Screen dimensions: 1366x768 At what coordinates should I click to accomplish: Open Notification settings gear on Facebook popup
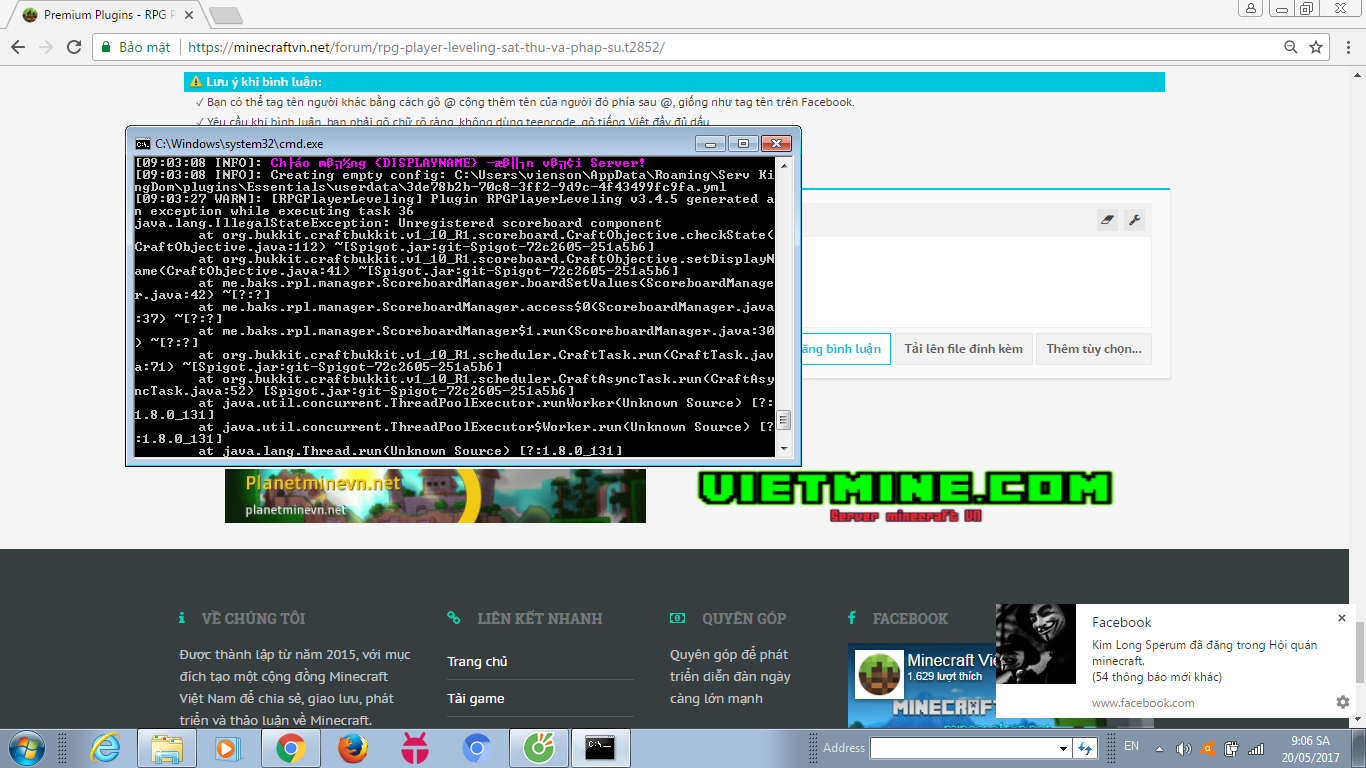pos(1343,702)
